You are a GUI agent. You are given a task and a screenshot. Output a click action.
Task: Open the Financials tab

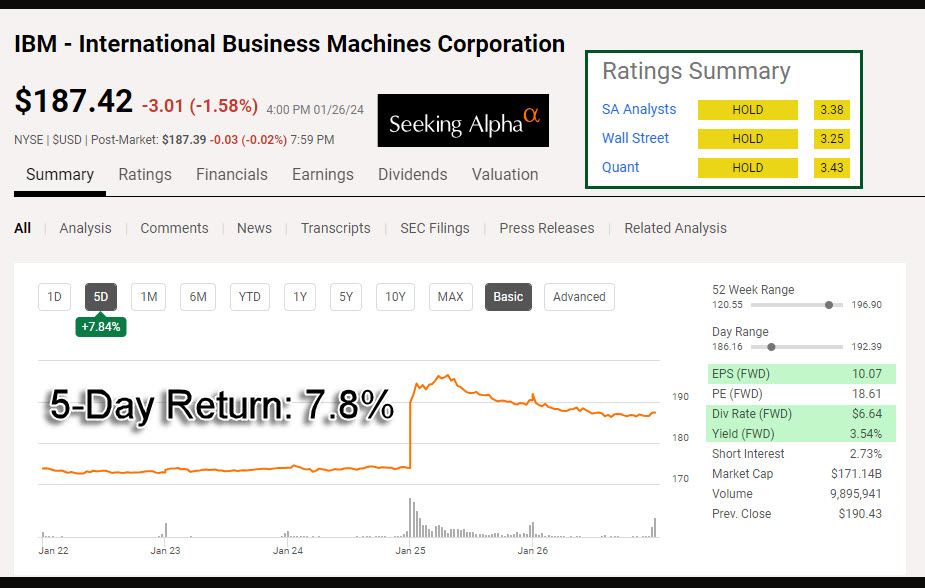[232, 174]
